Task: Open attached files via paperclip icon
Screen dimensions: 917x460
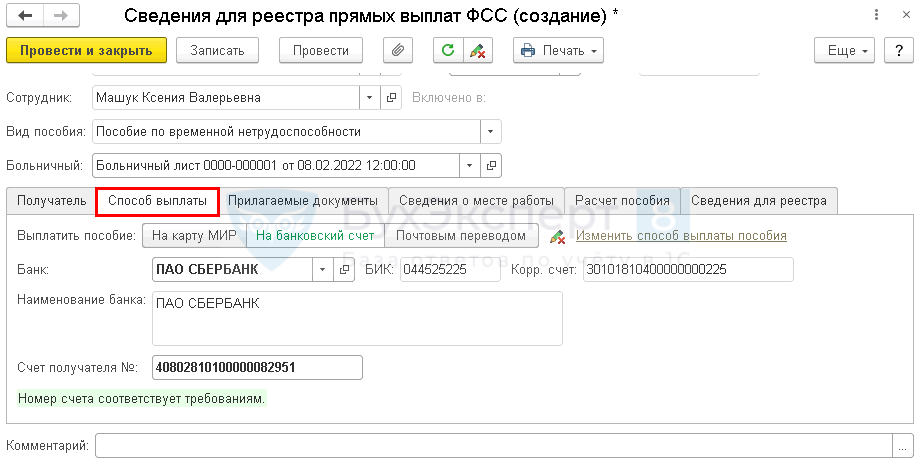Action: pos(398,50)
